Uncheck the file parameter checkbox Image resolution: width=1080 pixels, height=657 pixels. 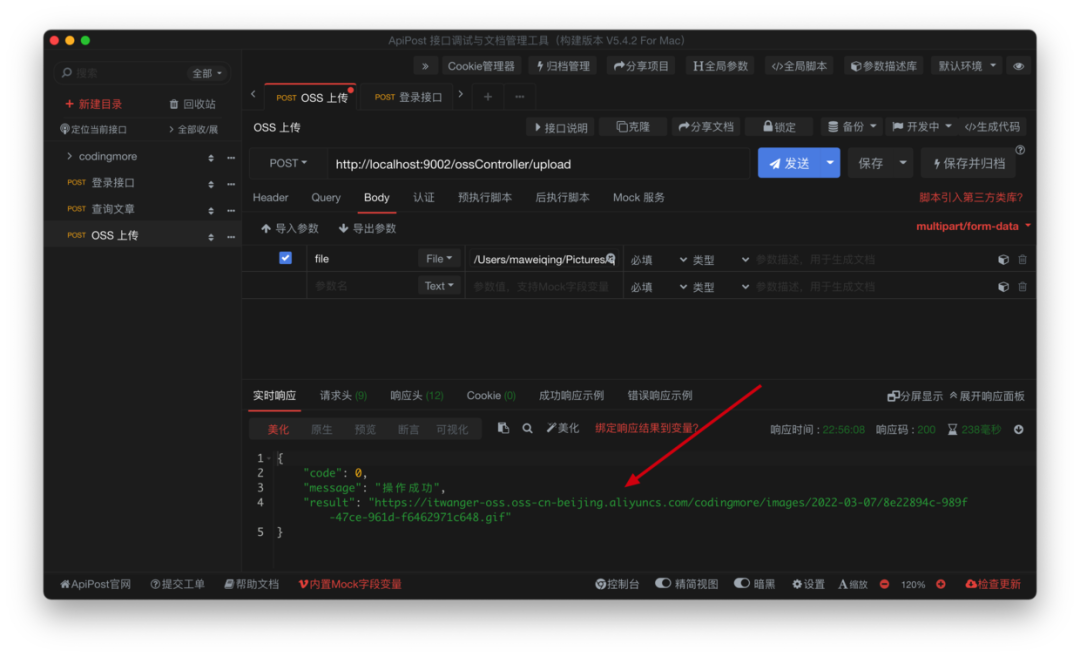(285, 258)
